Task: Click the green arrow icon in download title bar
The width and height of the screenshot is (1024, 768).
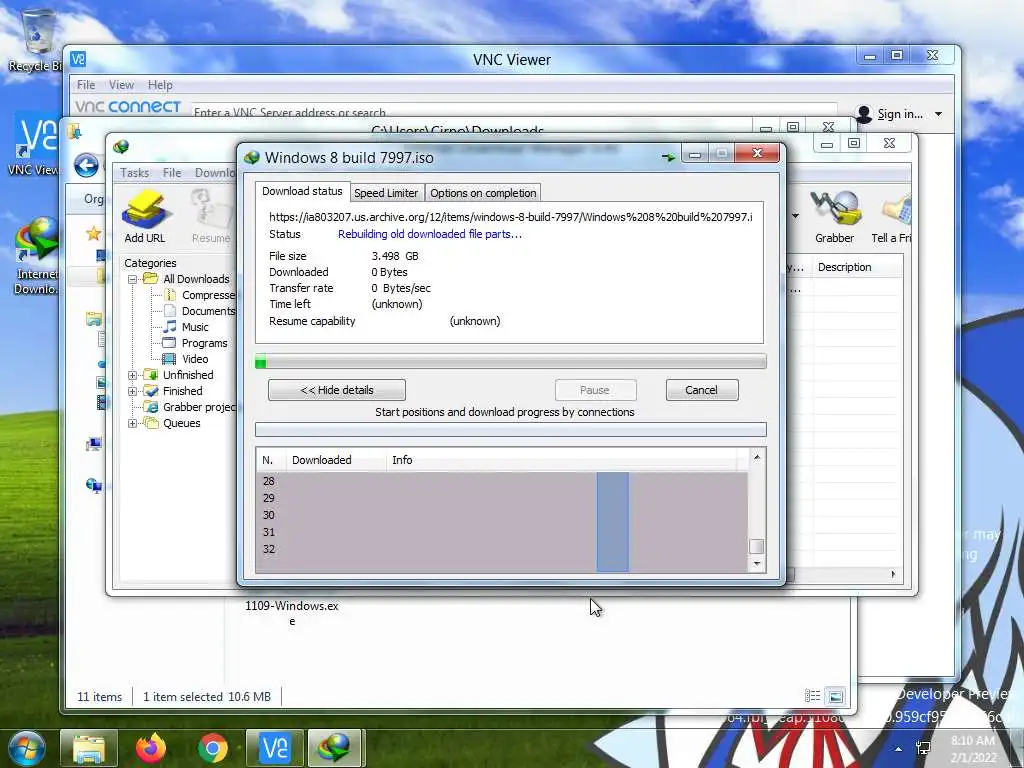Action: (668, 157)
